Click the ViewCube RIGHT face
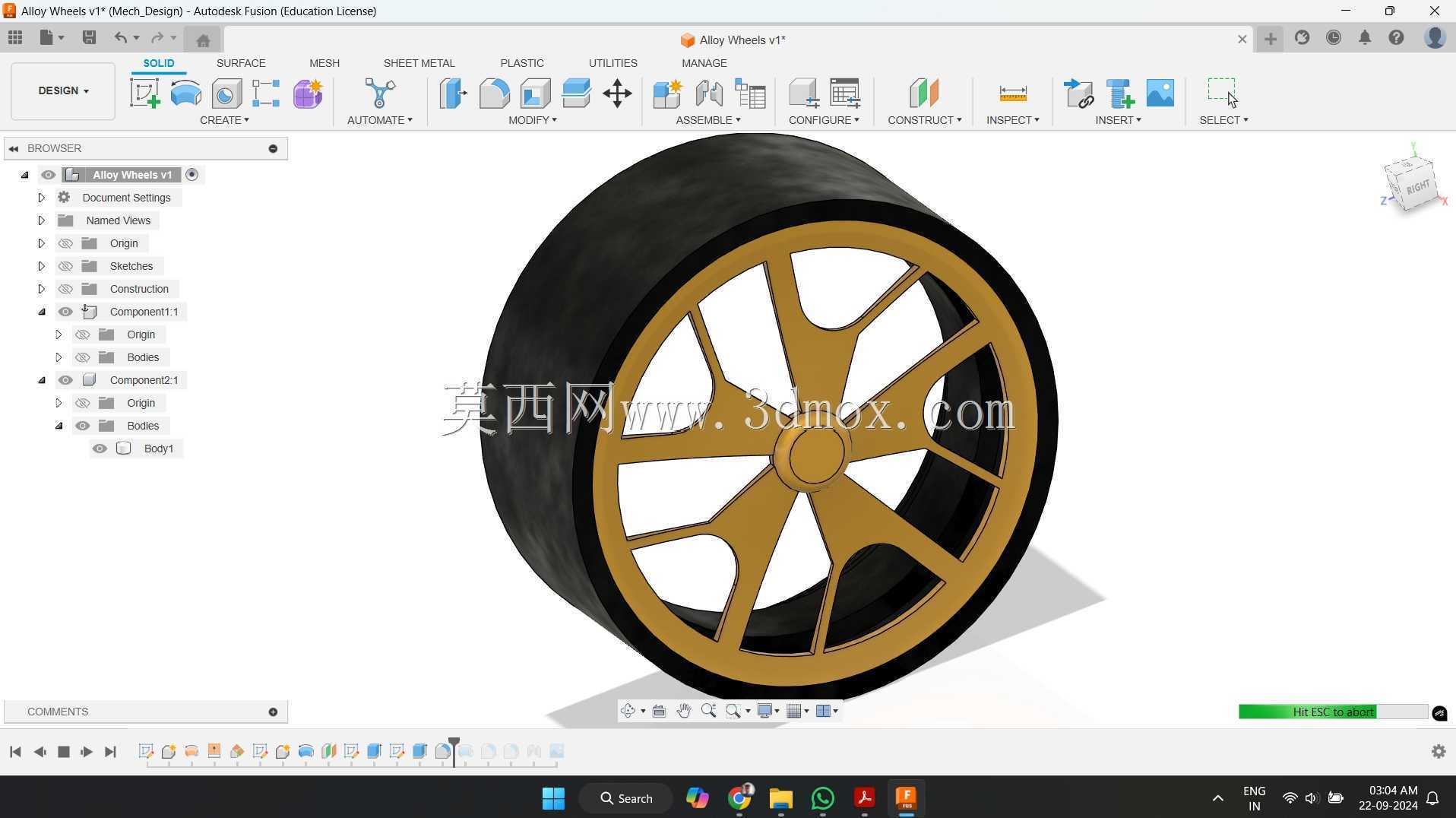1456x818 pixels. 1417,187
